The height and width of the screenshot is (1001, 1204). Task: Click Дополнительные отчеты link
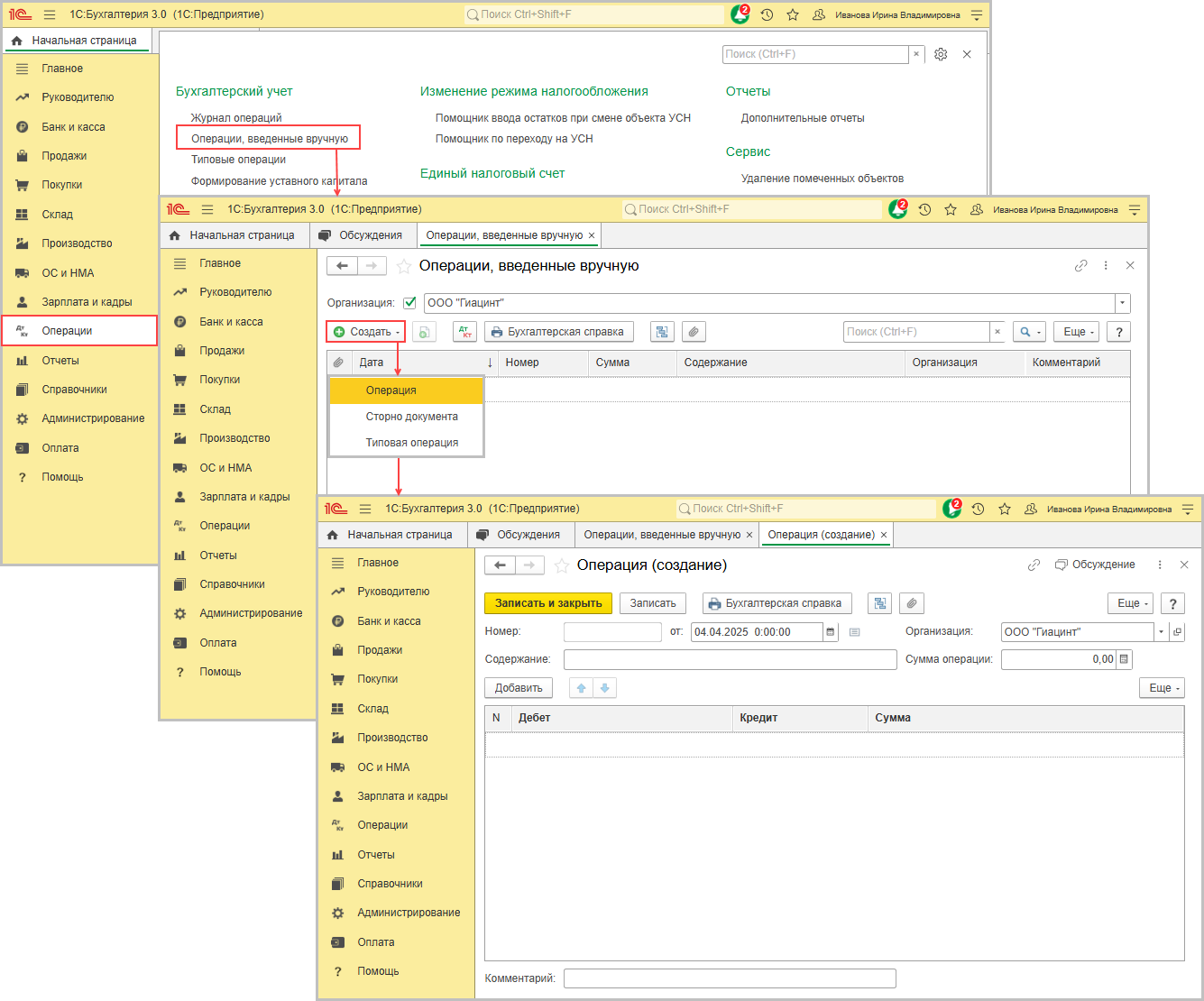click(x=803, y=118)
